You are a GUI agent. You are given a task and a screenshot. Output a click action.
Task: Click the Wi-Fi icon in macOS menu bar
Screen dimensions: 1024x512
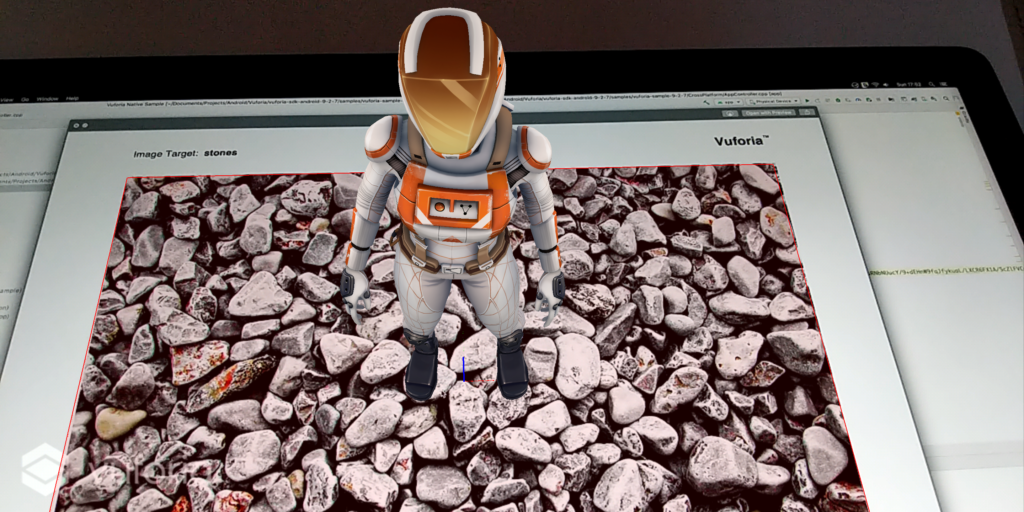(875, 85)
